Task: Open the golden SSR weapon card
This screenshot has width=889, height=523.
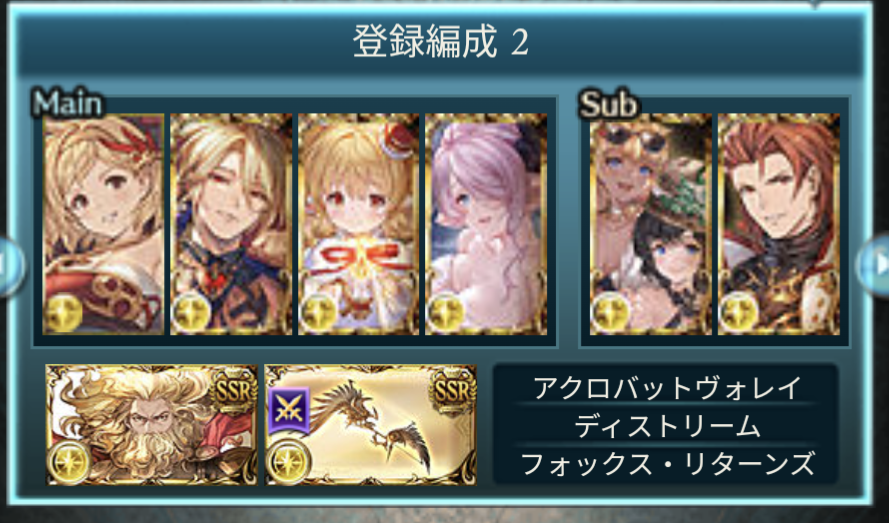Action: pos(371,425)
